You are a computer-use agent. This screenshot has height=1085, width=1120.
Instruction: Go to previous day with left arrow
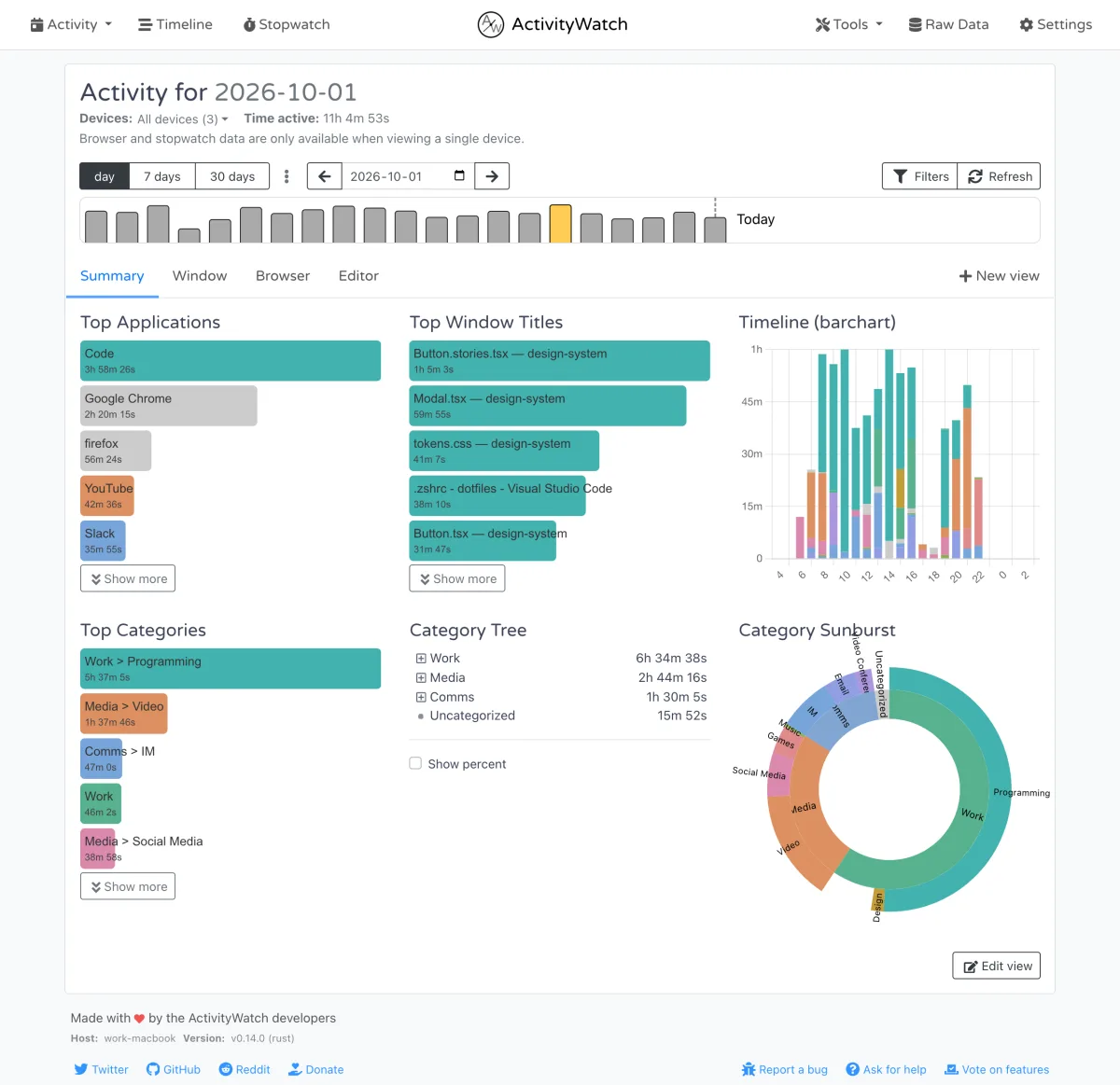point(325,176)
